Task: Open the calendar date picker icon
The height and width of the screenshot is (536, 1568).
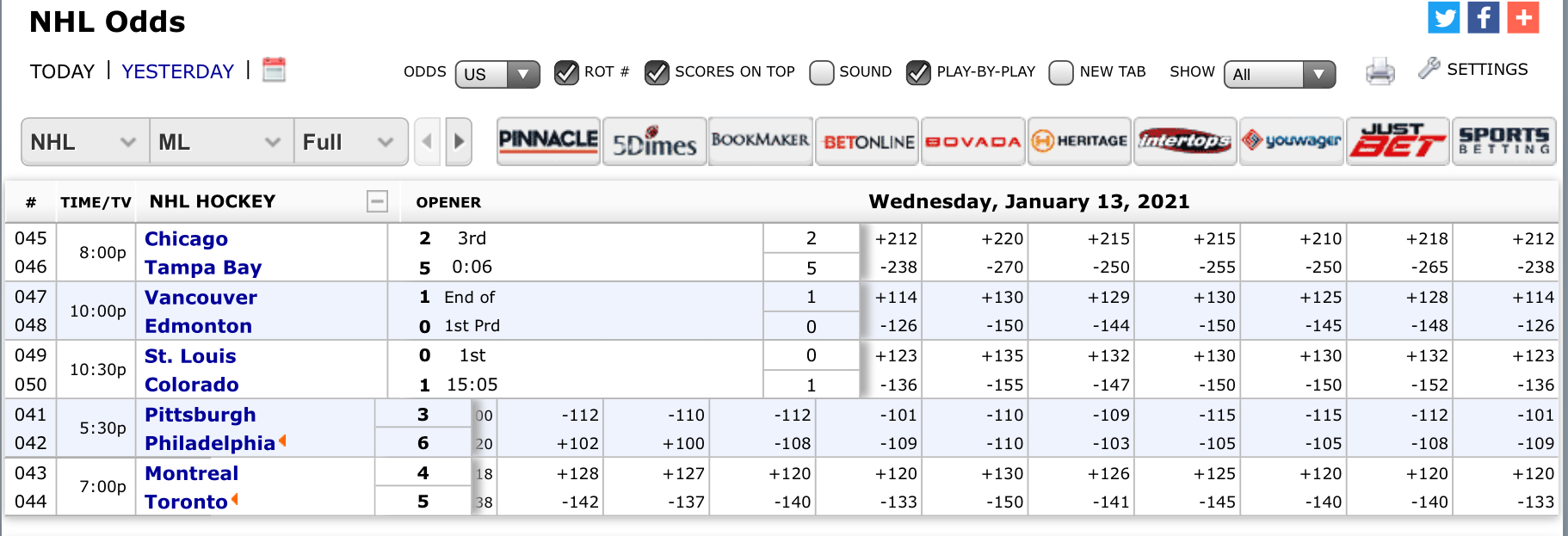Action: coord(274,70)
